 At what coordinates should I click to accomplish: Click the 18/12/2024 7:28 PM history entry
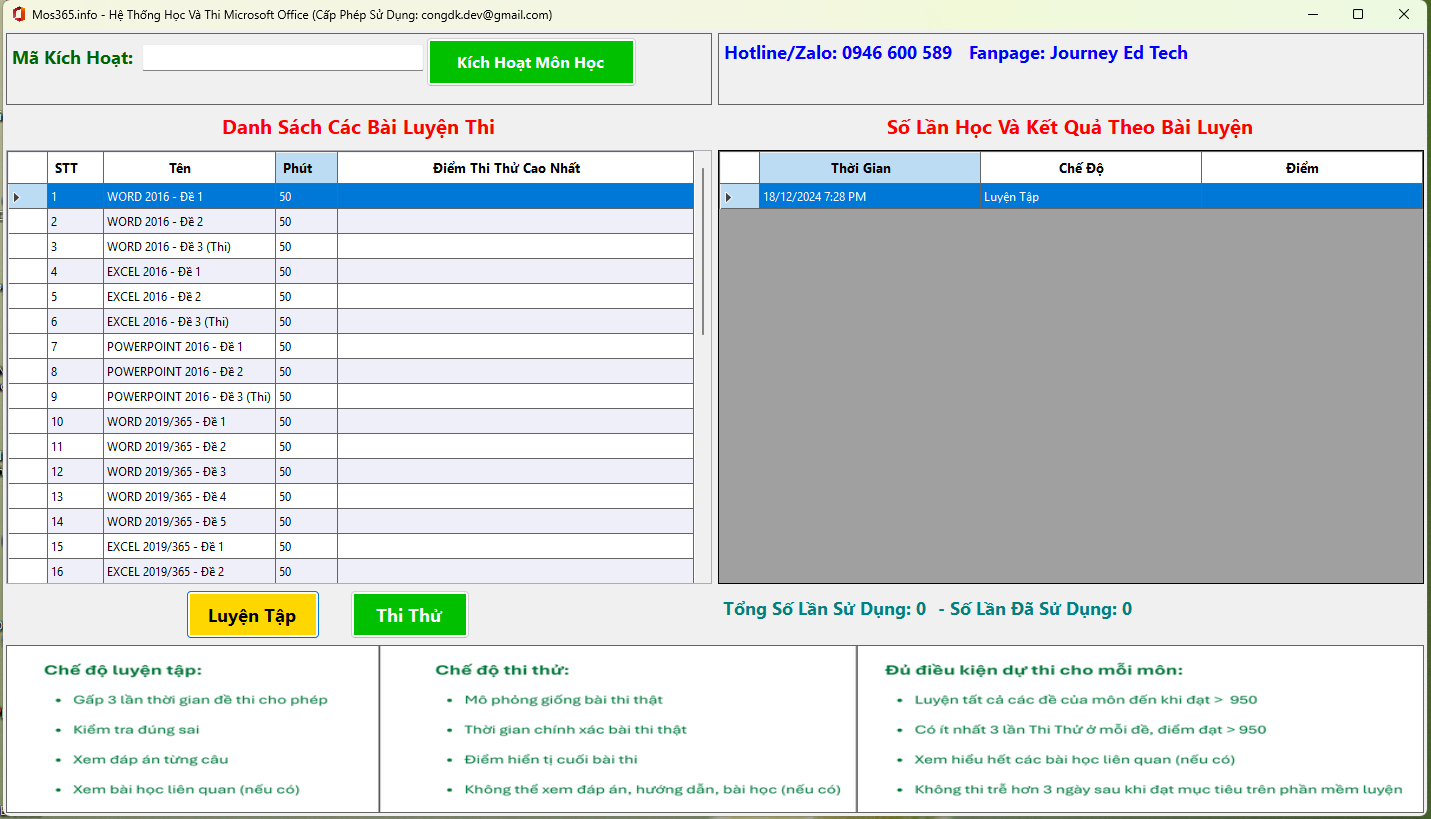869,197
